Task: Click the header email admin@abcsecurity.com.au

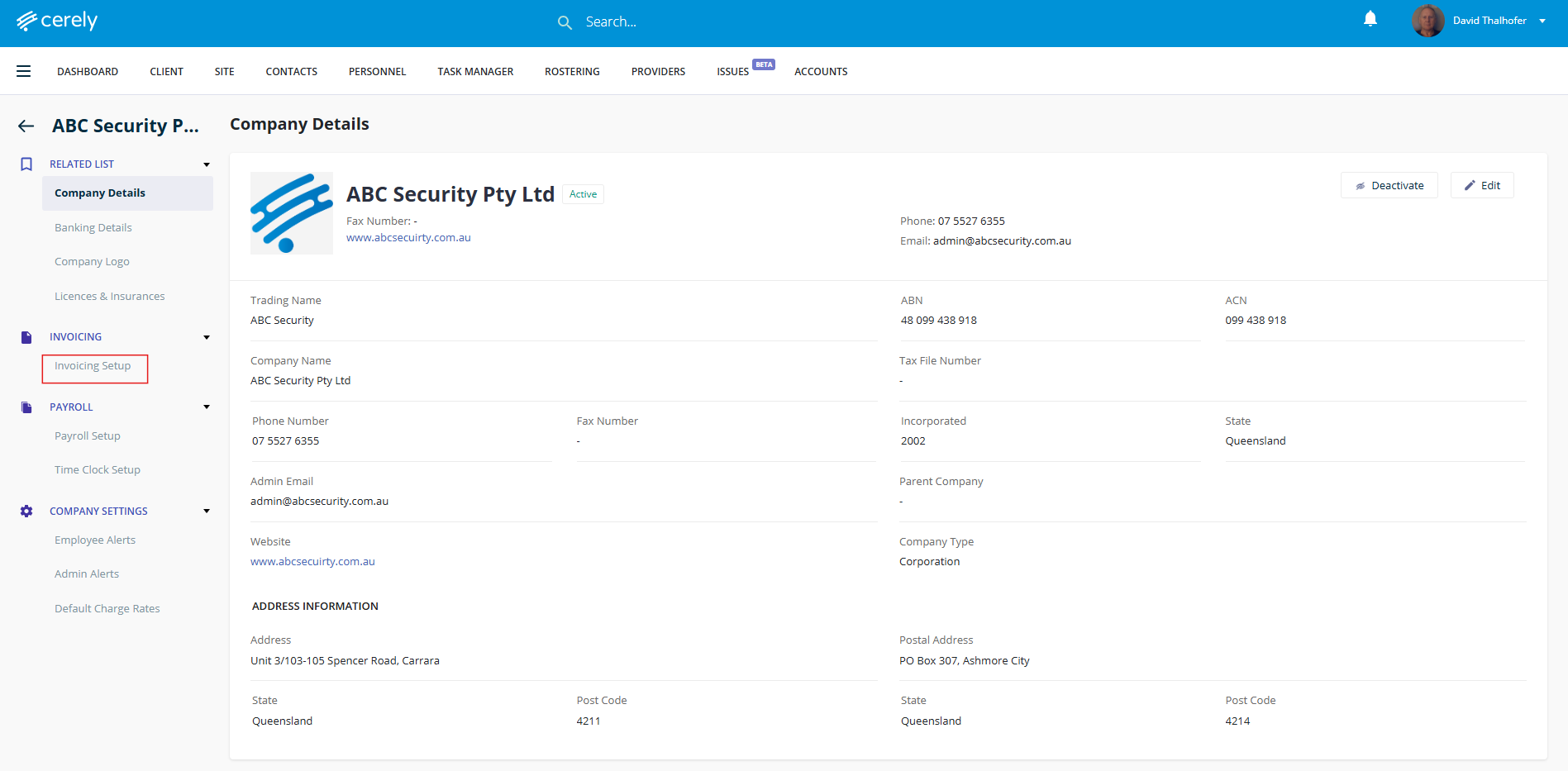Action: tap(1002, 241)
